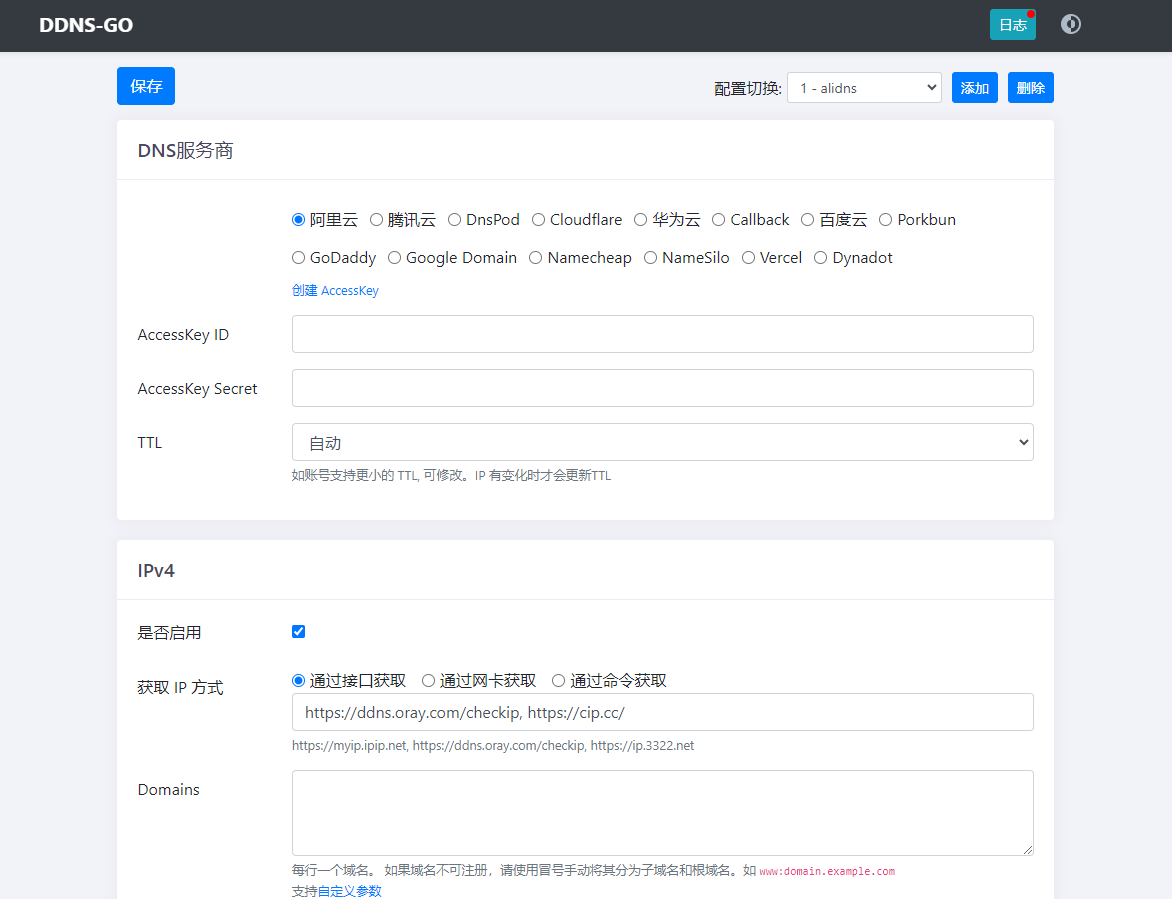Viewport: 1172px width, 899px height.
Task: Select the 阿里云 provider radio
Action: [298, 220]
